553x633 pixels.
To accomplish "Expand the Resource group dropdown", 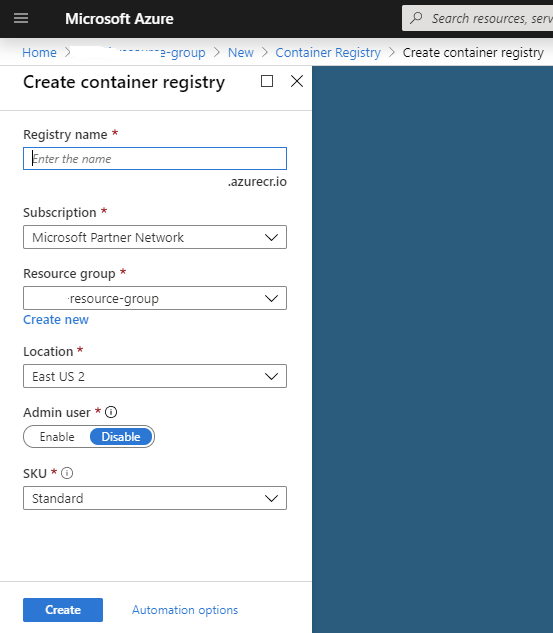I will pos(155,298).
